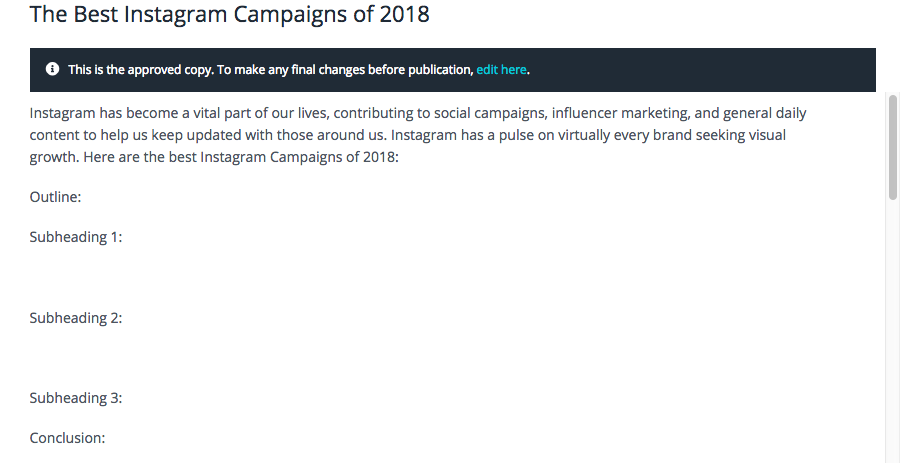Click the blank area under Subheading 1

402,278
